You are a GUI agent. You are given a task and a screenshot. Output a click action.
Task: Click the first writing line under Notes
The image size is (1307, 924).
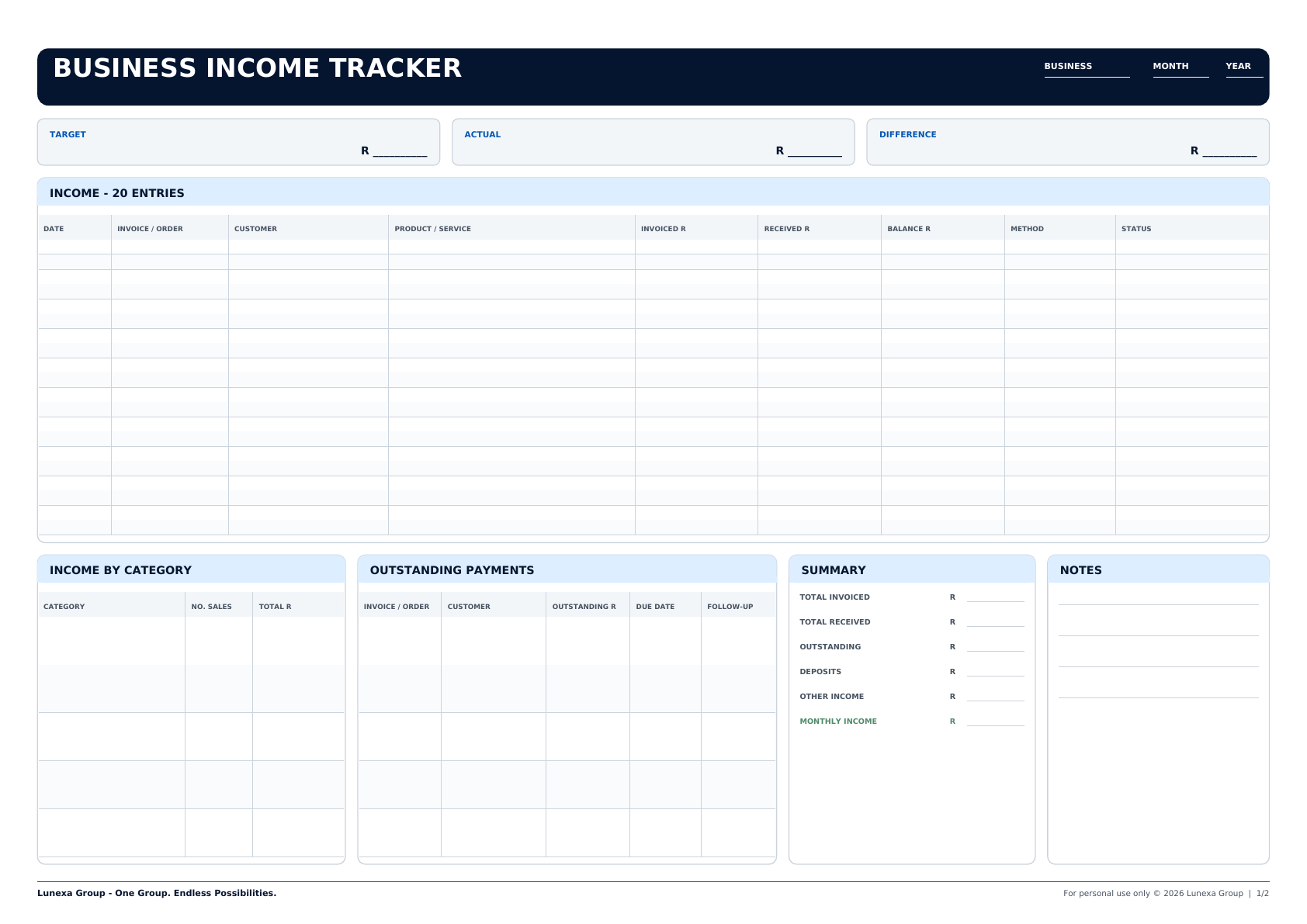tap(1159, 603)
